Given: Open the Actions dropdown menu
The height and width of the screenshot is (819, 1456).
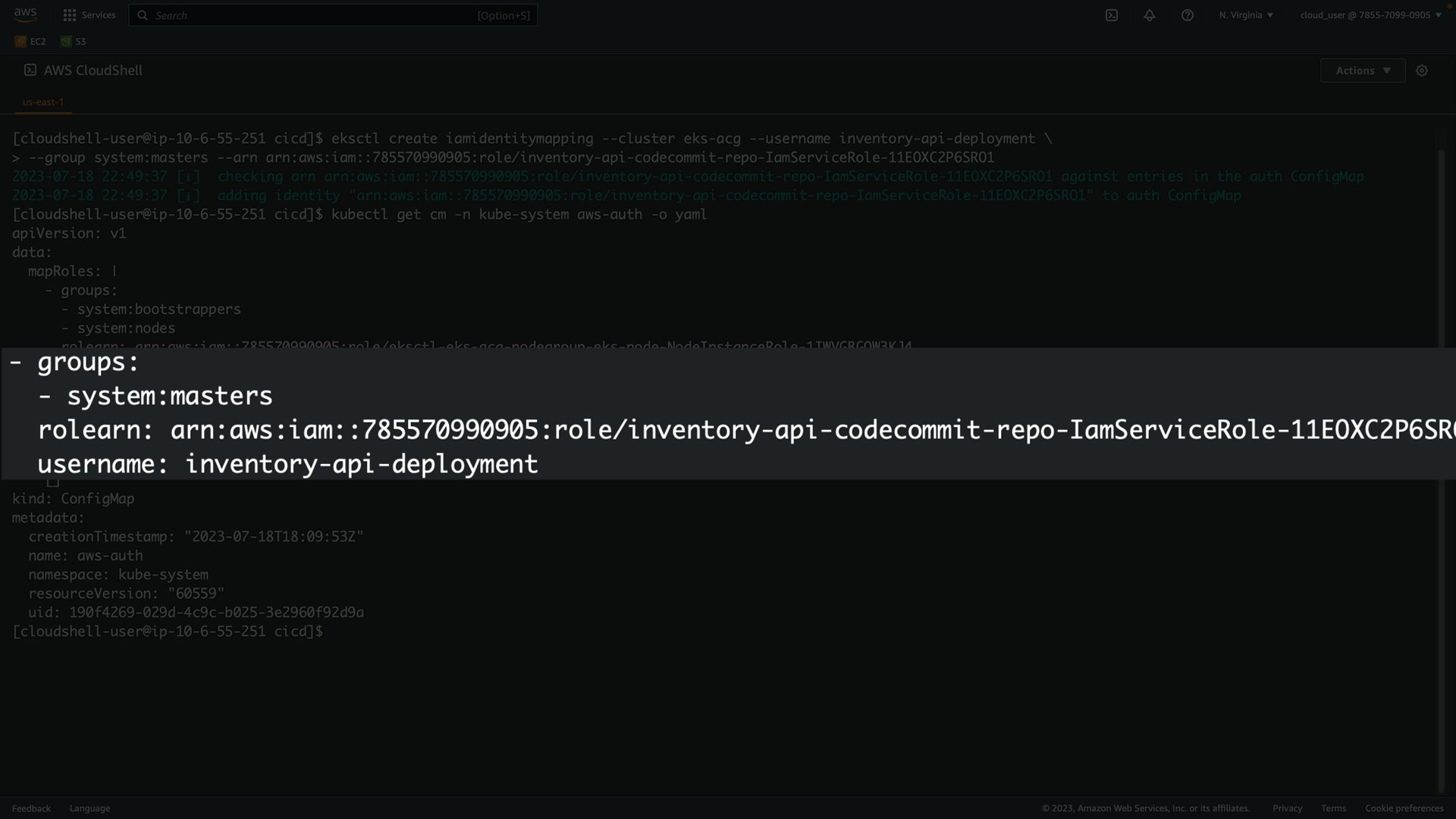Looking at the screenshot, I should click(x=1363, y=71).
